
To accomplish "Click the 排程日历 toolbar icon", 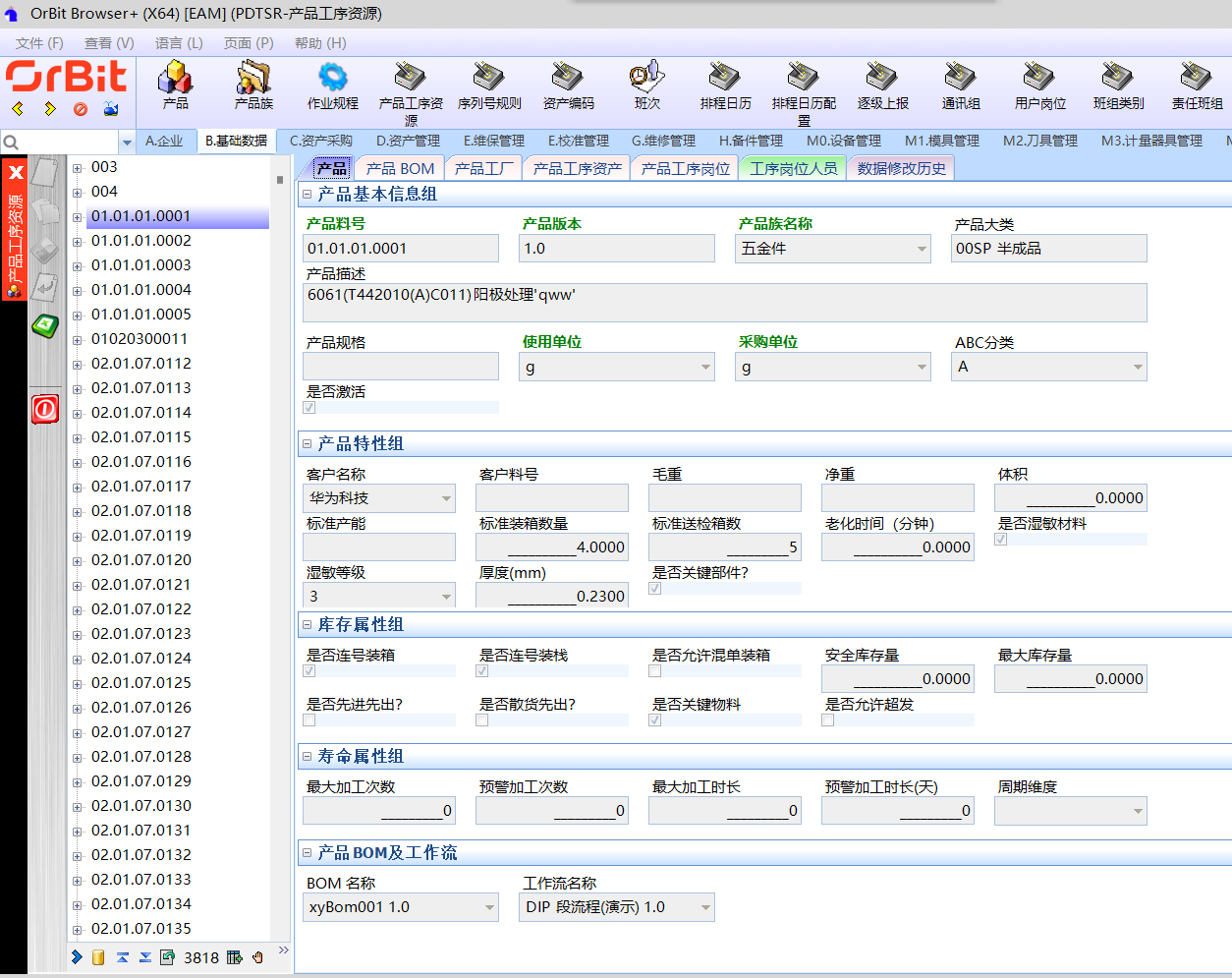I will click(x=725, y=79).
